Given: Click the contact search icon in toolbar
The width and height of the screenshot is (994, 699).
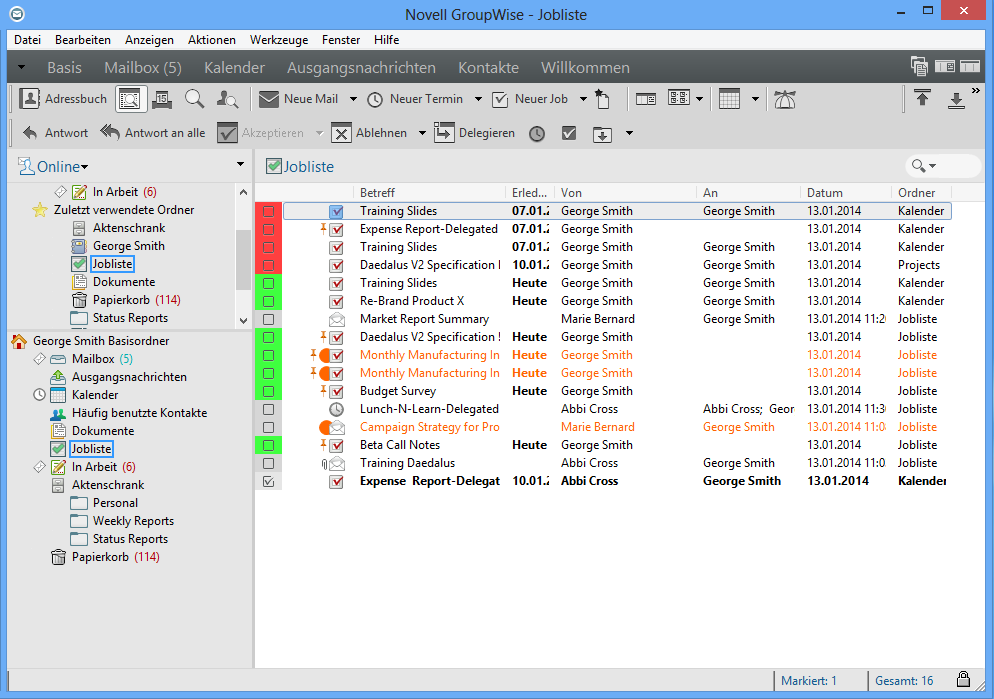Looking at the screenshot, I should click(x=227, y=99).
